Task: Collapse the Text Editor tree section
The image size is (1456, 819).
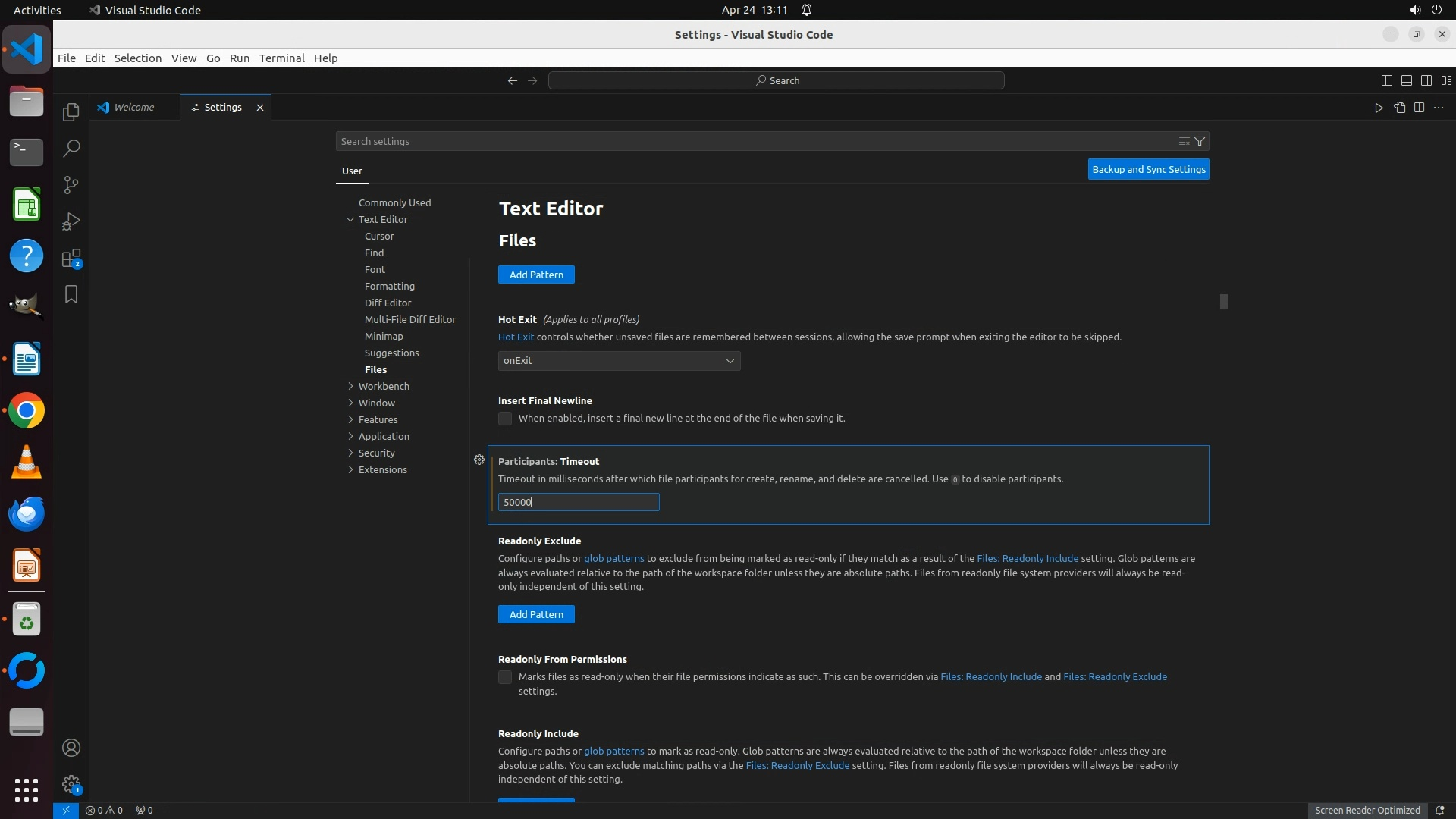Action: pos(350,219)
